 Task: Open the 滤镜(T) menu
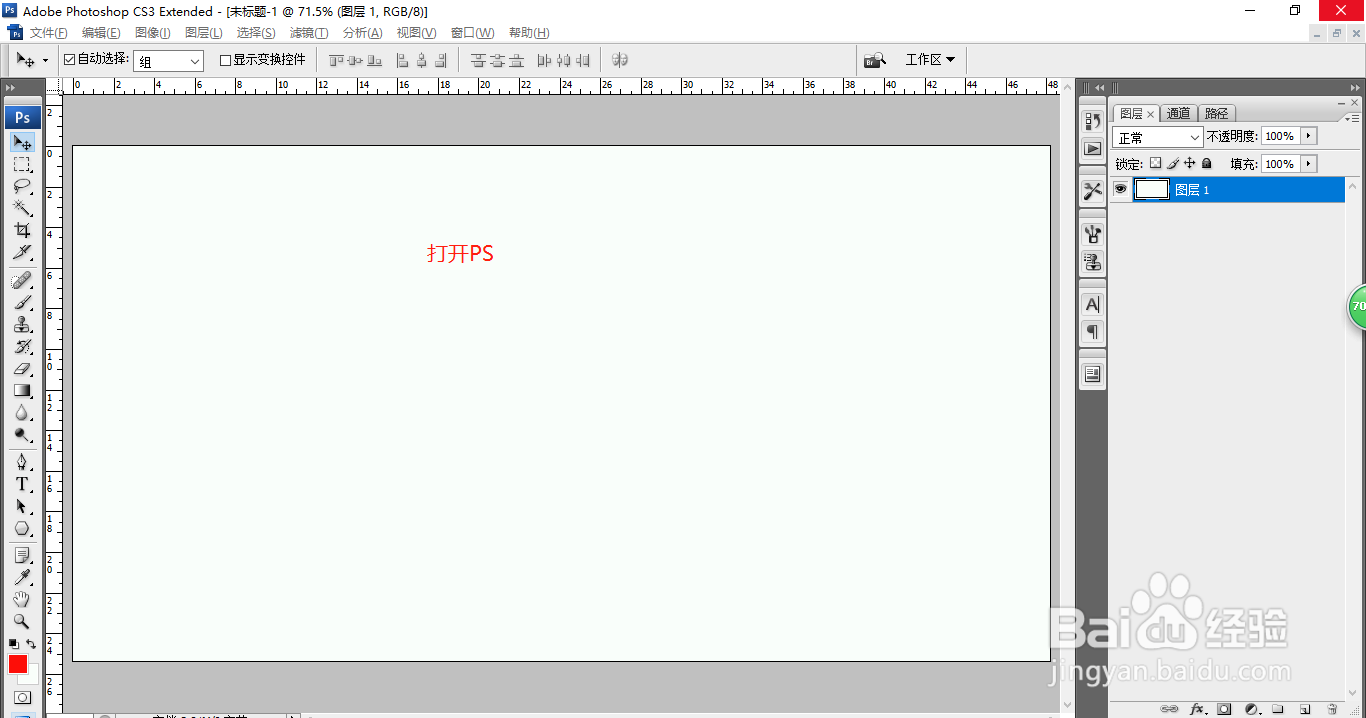click(x=309, y=33)
